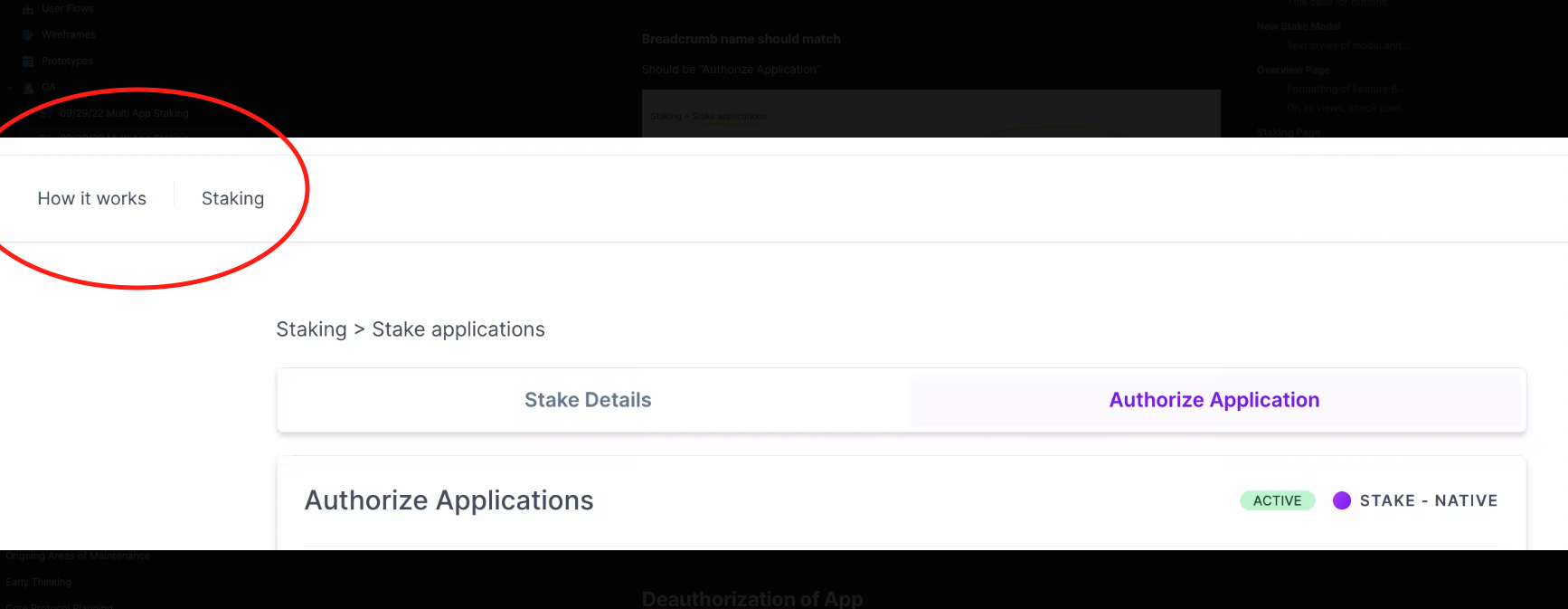Image resolution: width=1568 pixels, height=609 pixels.
Task: Expand the Overview Page note group
Action: coord(1292,70)
